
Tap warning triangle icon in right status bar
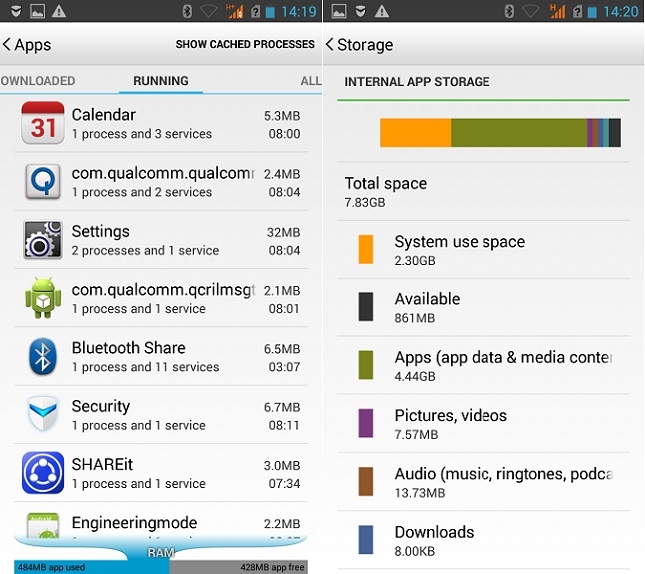click(382, 12)
